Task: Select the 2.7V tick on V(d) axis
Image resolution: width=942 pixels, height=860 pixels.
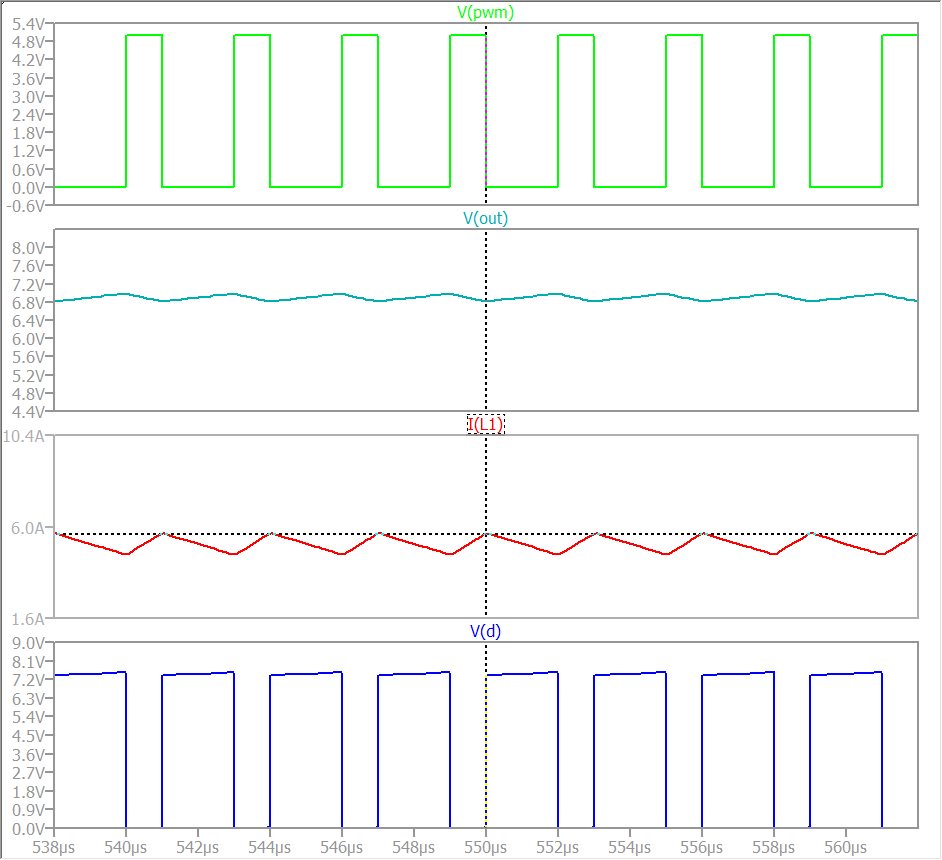Action: point(28,773)
